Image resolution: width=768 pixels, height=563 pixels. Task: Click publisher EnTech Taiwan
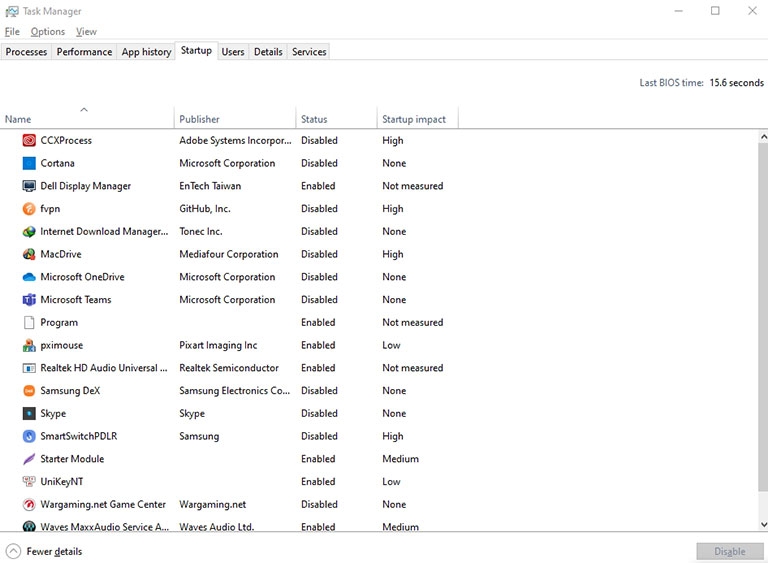[210, 186]
